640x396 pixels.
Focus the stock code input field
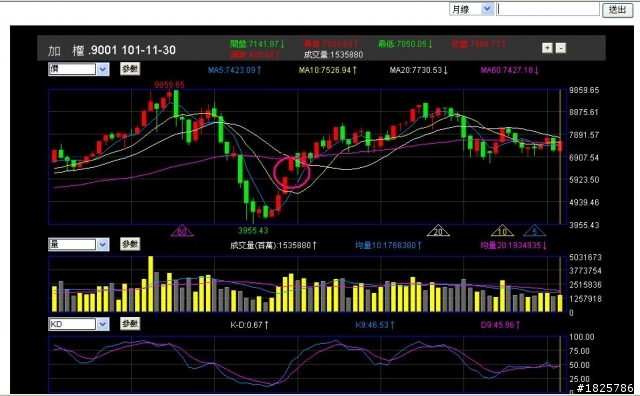coord(548,9)
